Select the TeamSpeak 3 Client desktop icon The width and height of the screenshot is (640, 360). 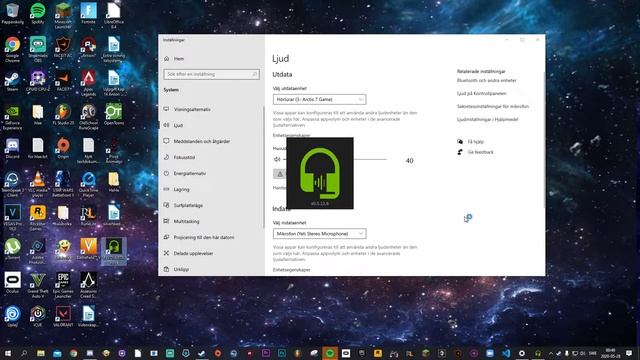12,184
